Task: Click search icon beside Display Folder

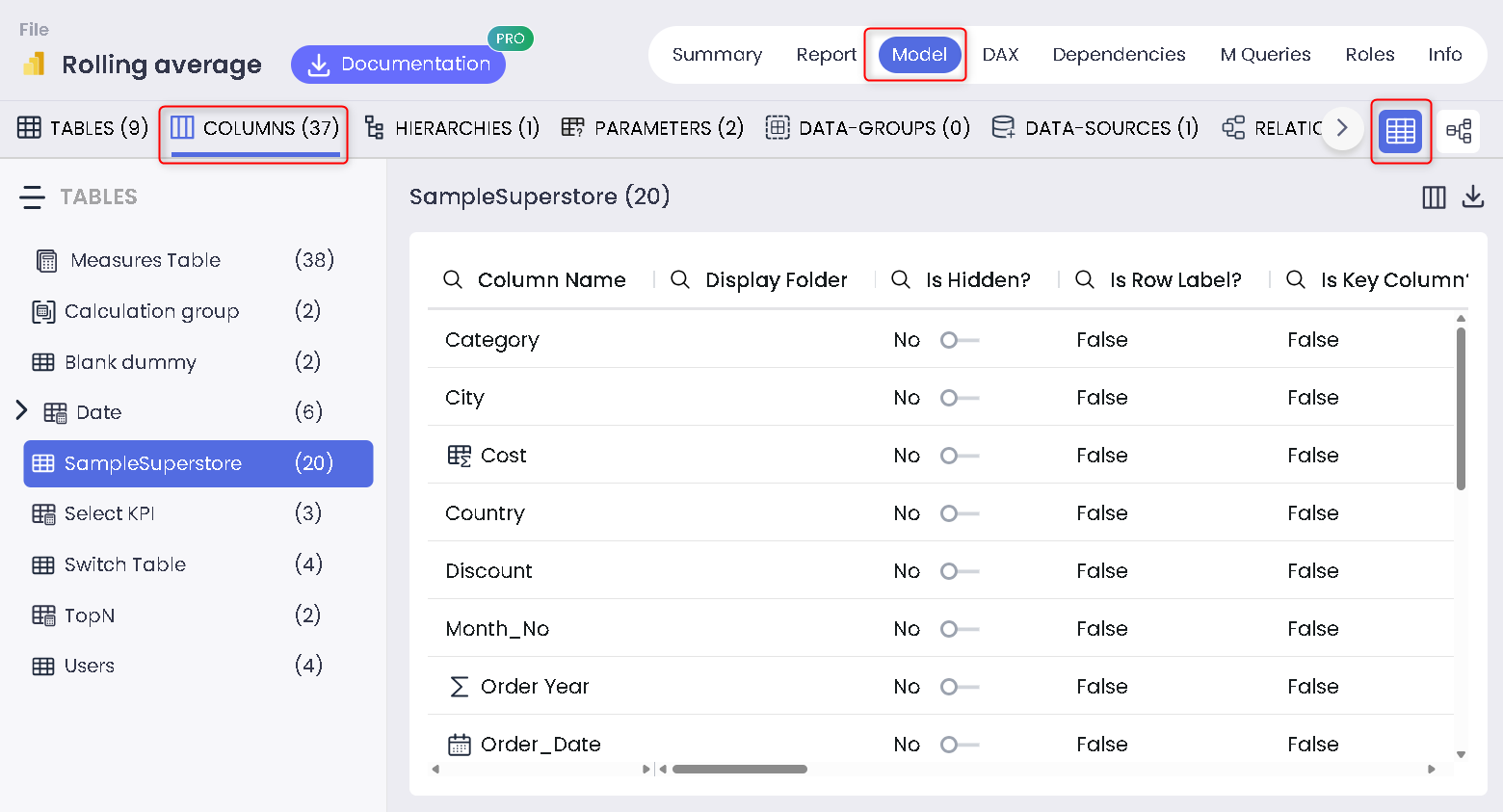Action: point(679,279)
